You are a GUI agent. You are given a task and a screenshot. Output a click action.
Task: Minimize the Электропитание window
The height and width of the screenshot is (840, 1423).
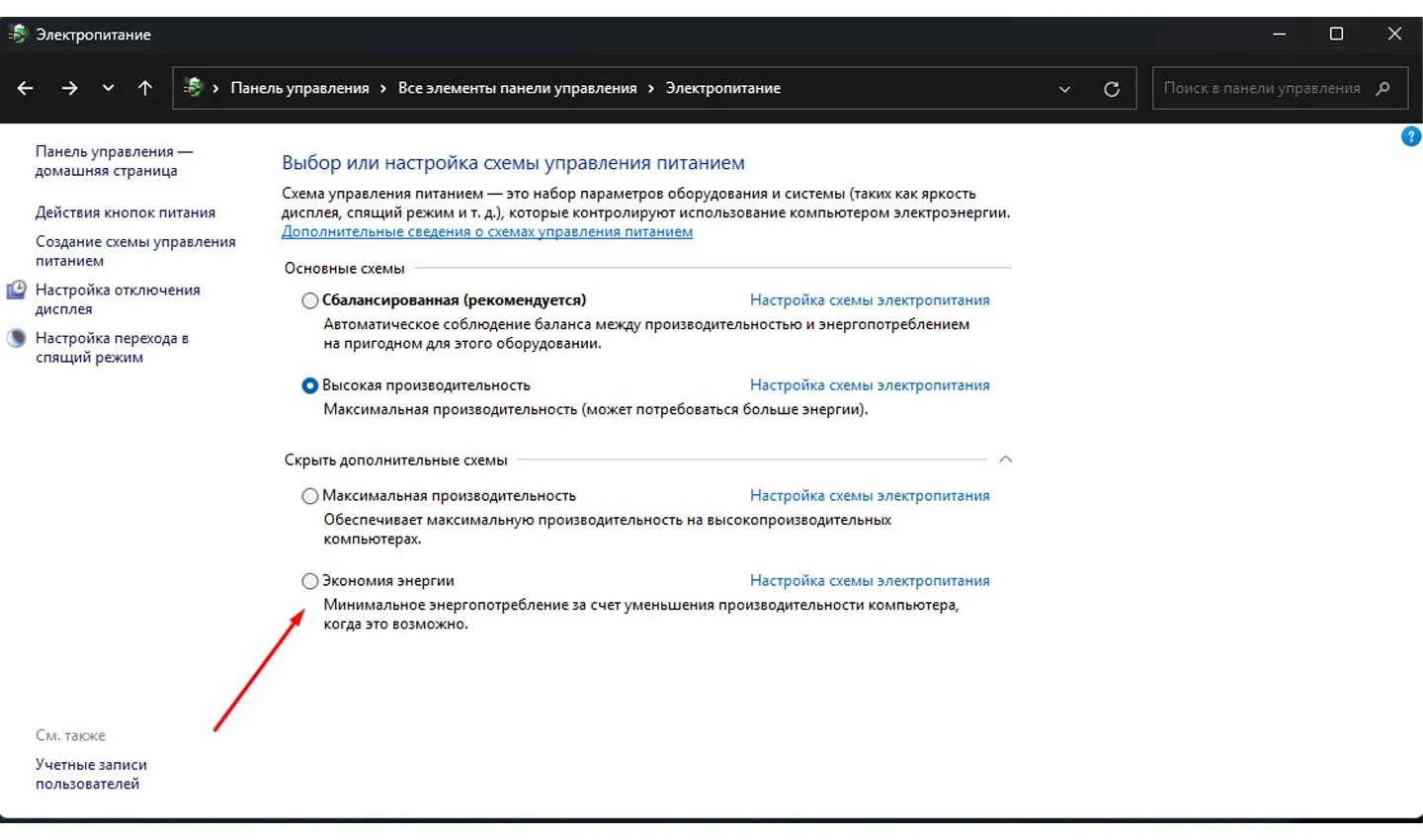(x=1280, y=34)
